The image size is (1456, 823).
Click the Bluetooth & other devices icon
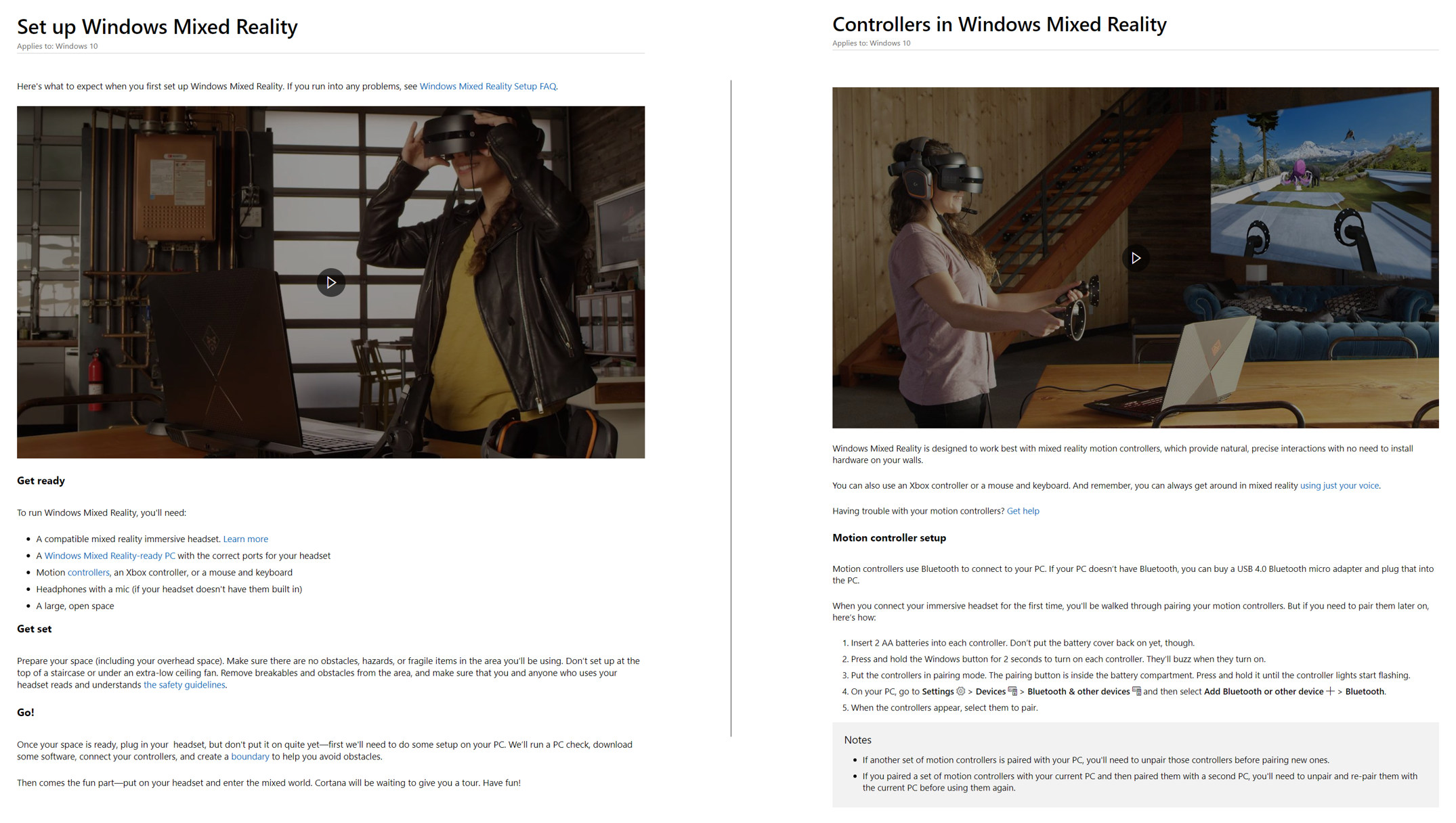click(1136, 691)
